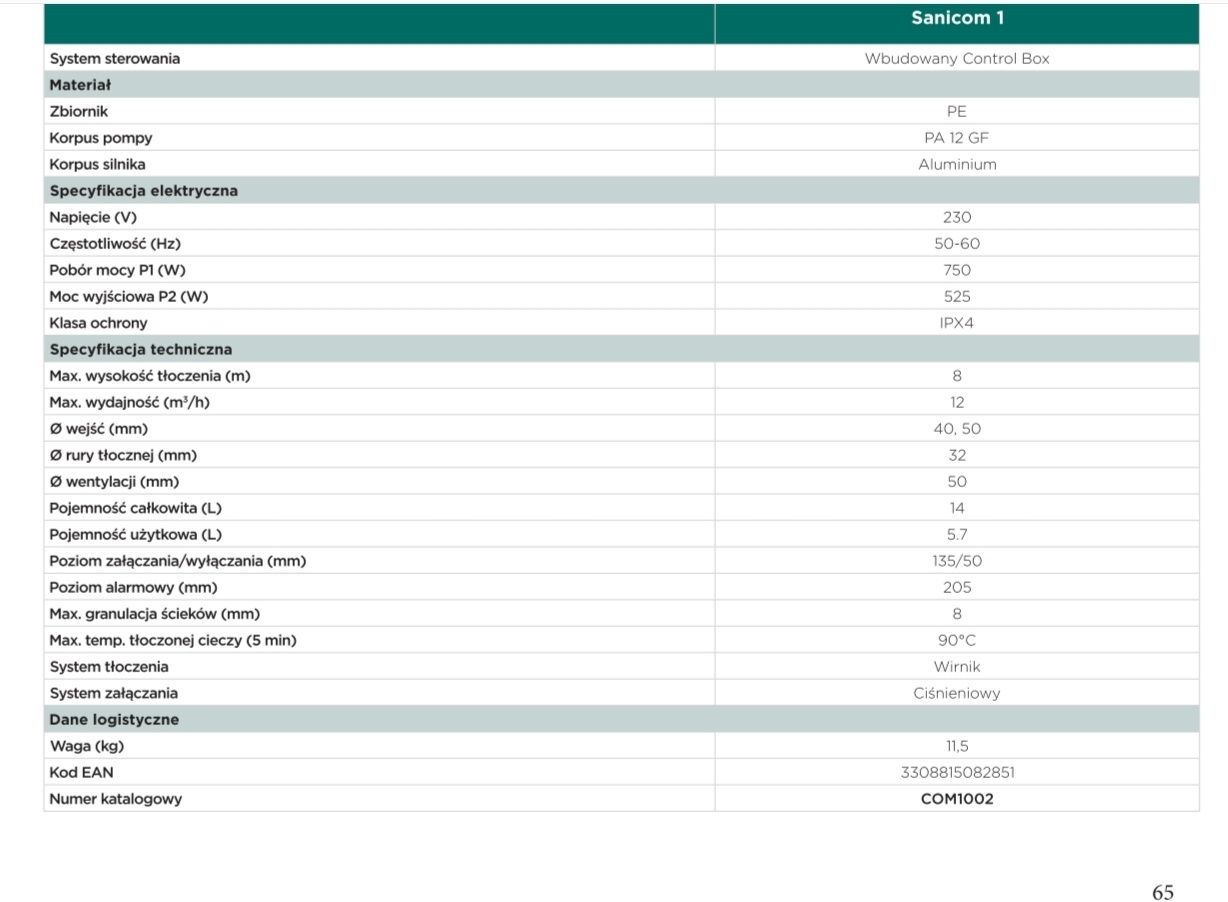
Task: Select the alarm level value "205"
Action: (957, 588)
